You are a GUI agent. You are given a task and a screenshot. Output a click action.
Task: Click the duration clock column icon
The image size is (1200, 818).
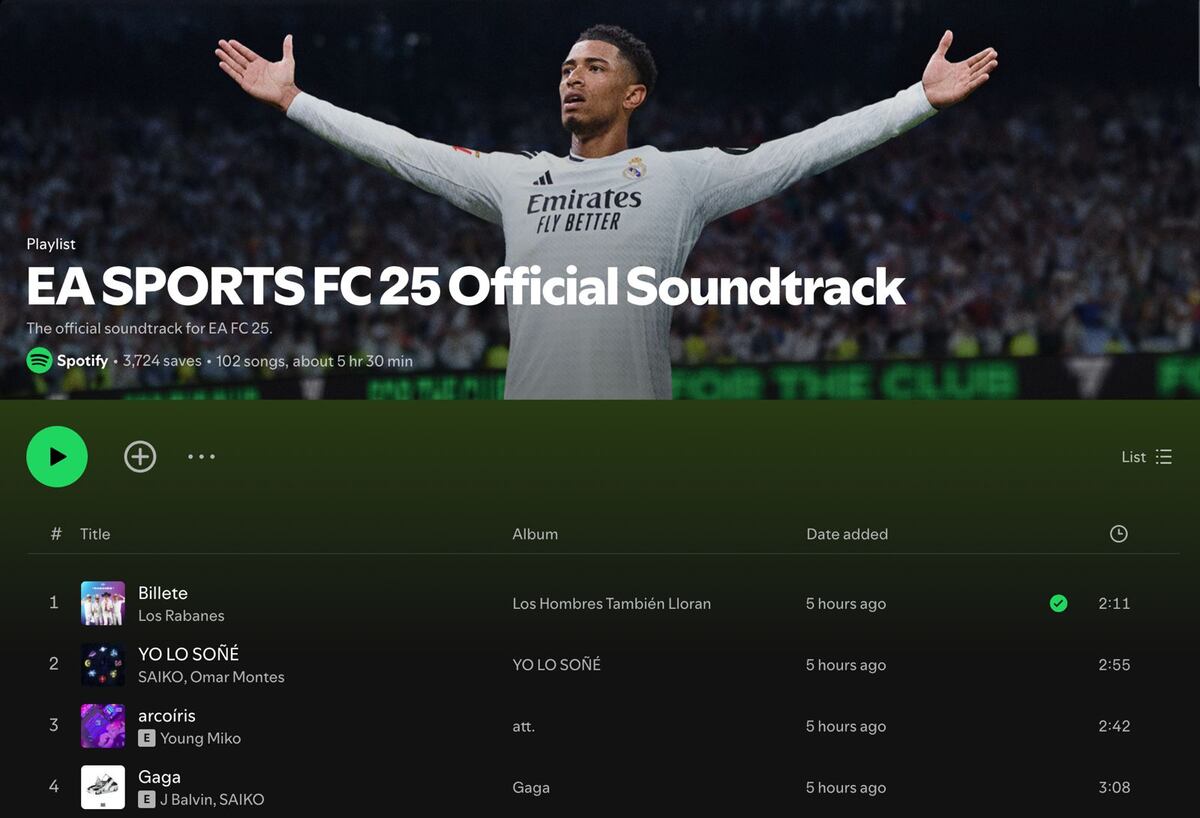pyautogui.click(x=1119, y=534)
